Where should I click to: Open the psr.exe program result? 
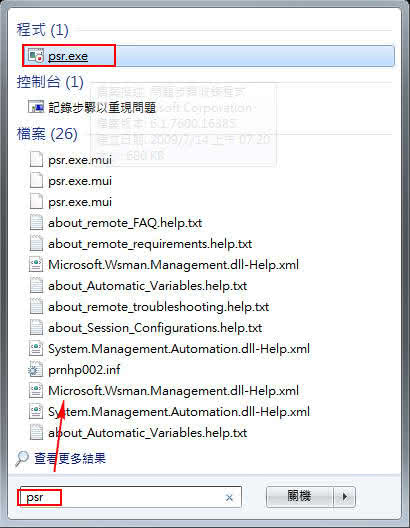[x=208, y=56]
